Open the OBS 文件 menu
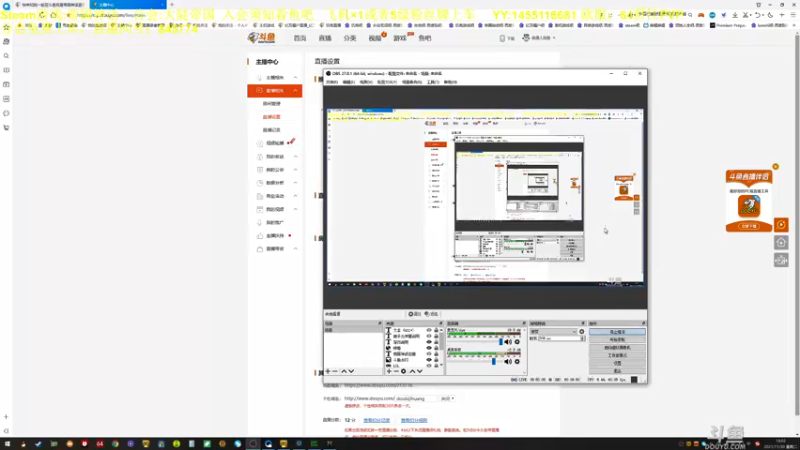 (332, 82)
